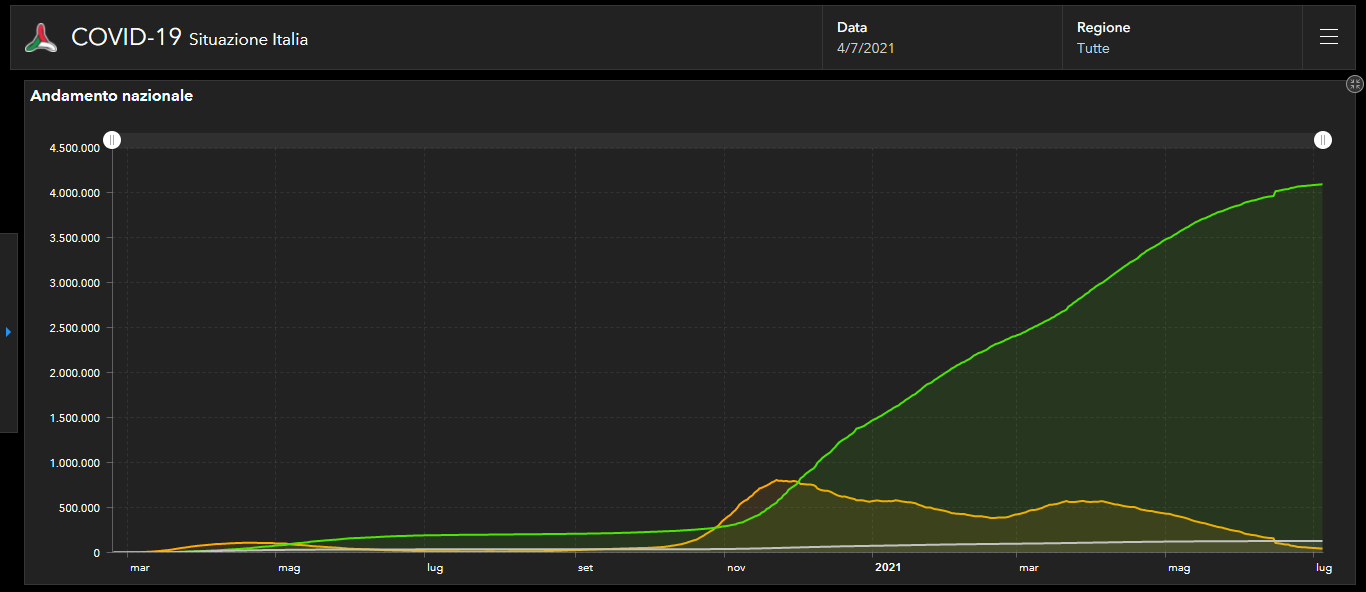Viewport: 1366px width, 592px height.
Task: Click the orange curve peak near November
Action: pos(781,481)
